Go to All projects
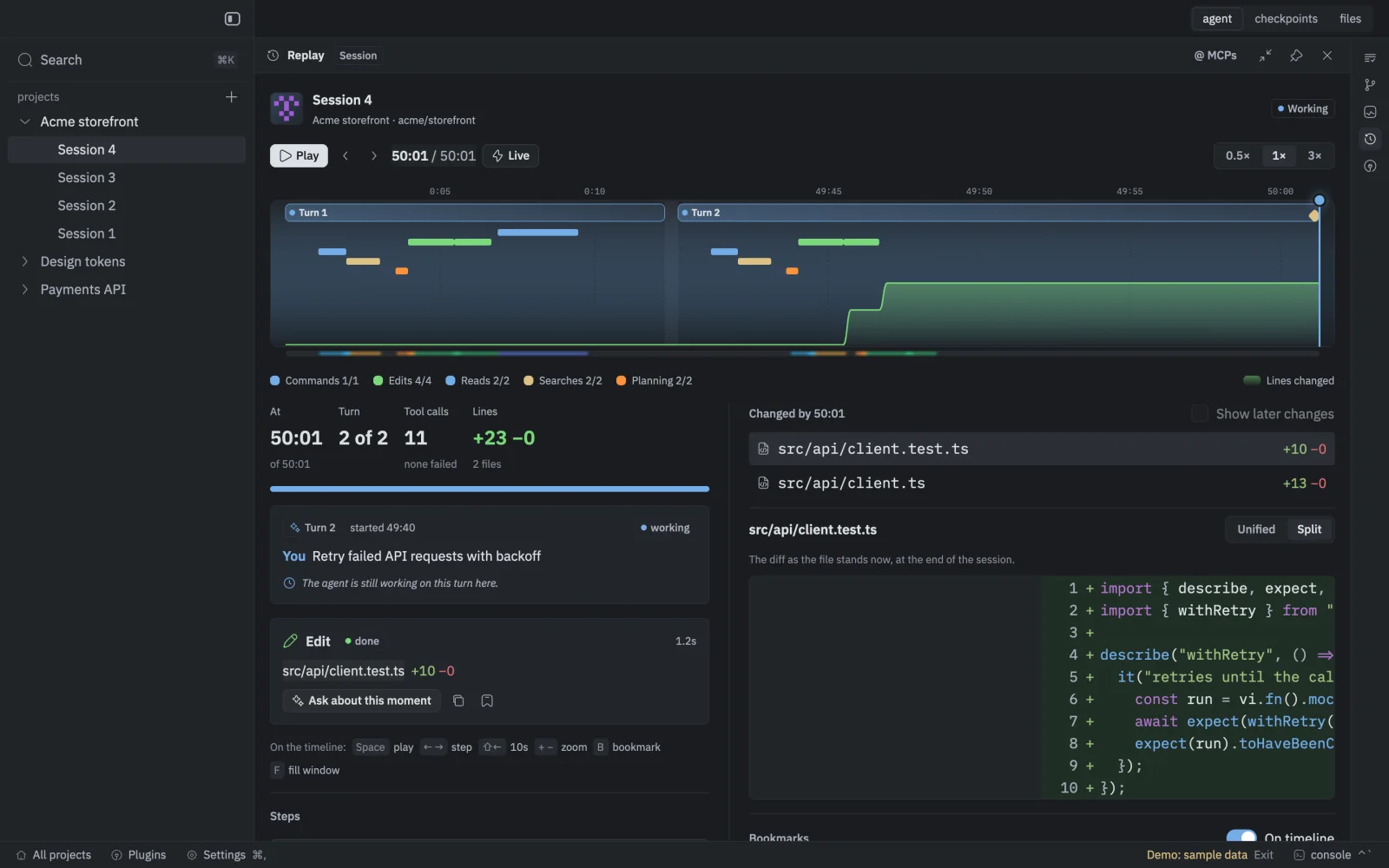Image resolution: width=1389 pixels, height=868 pixels. click(x=54, y=855)
